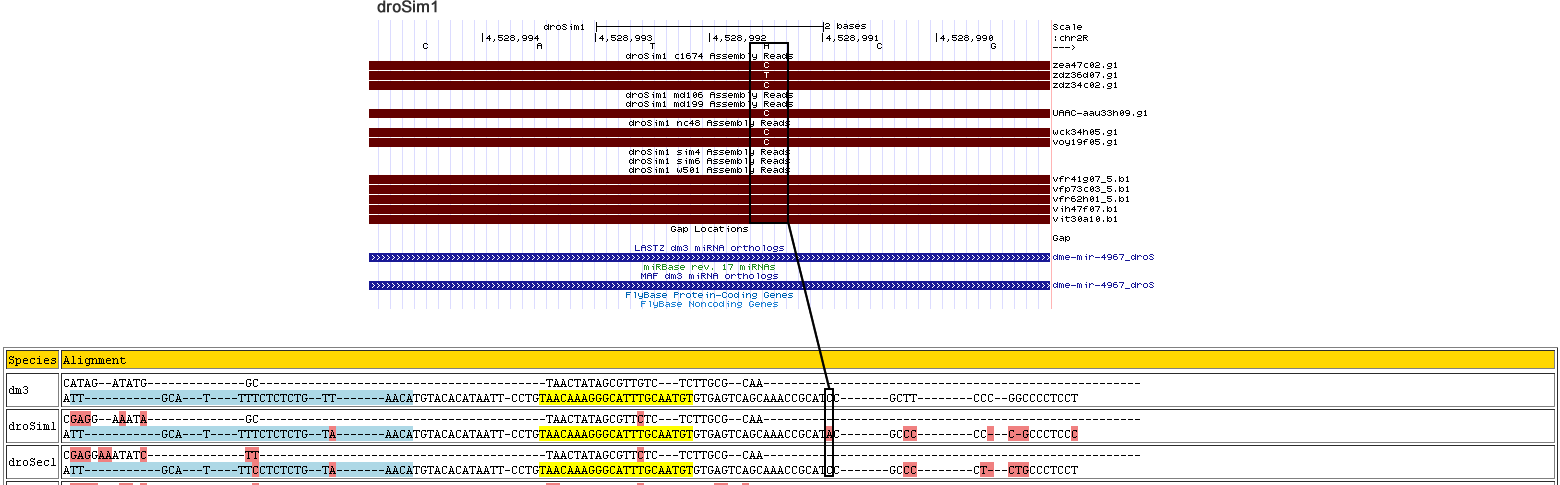Open FlyBase Protein-Coding Genes track

[709, 295]
